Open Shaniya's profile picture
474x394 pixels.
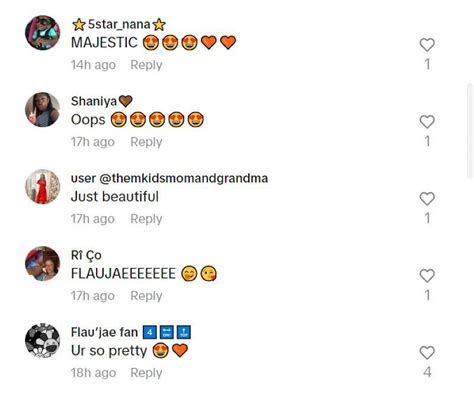click(43, 110)
